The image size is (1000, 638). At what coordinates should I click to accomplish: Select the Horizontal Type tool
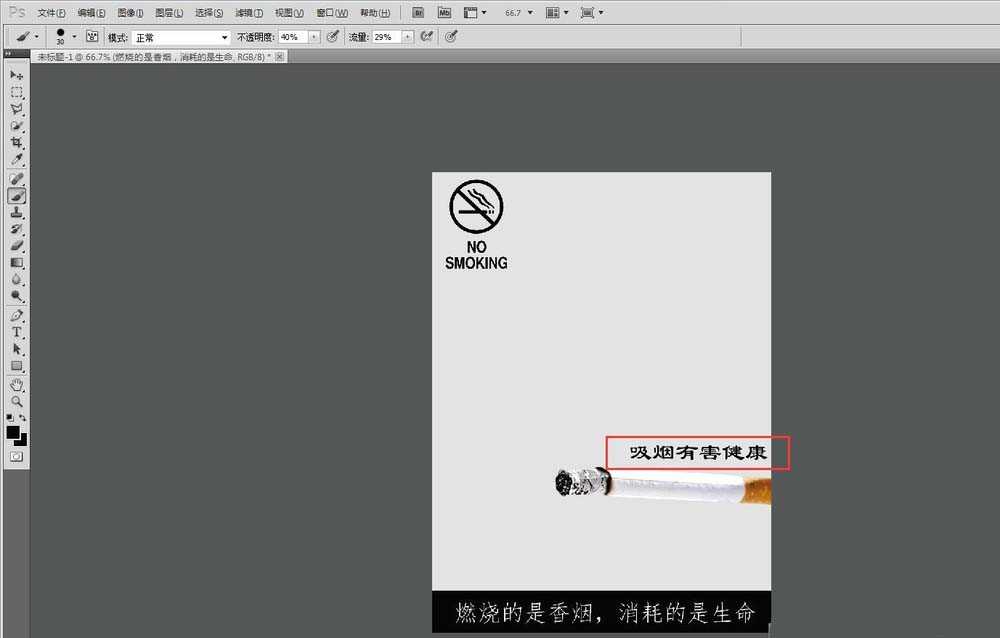click(x=15, y=330)
